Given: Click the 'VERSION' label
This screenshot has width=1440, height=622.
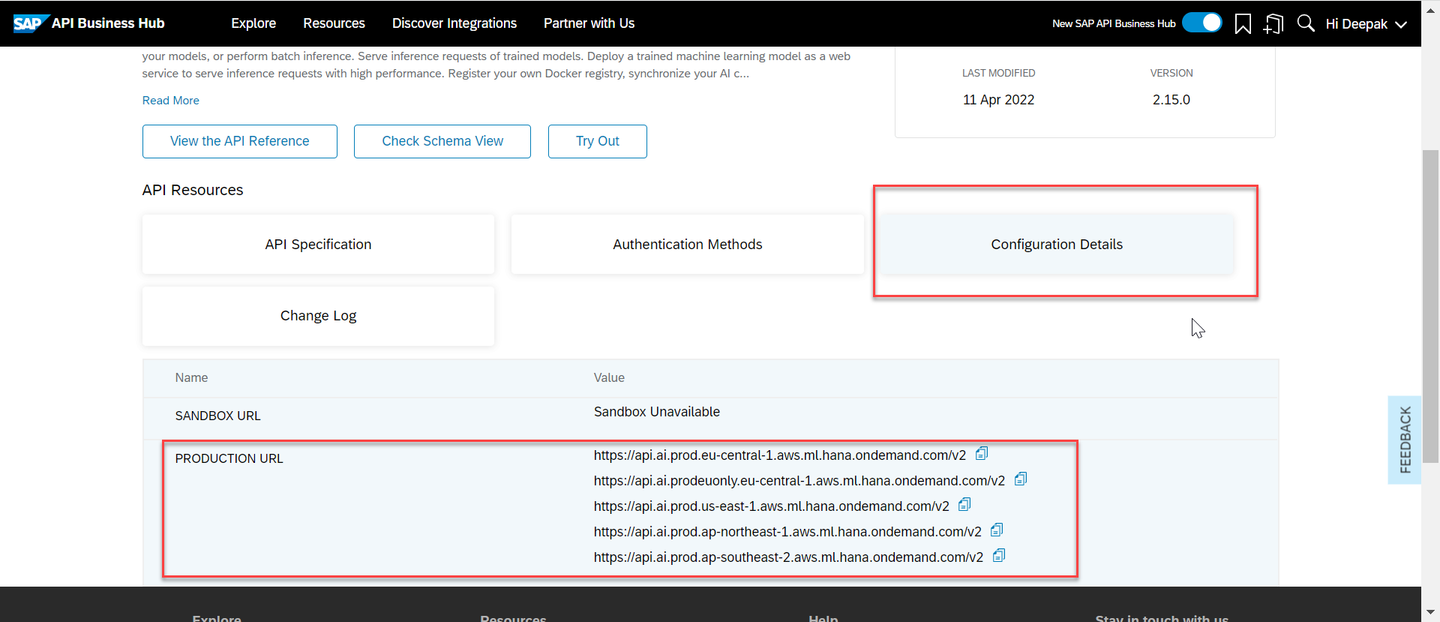Looking at the screenshot, I should [x=1172, y=73].
